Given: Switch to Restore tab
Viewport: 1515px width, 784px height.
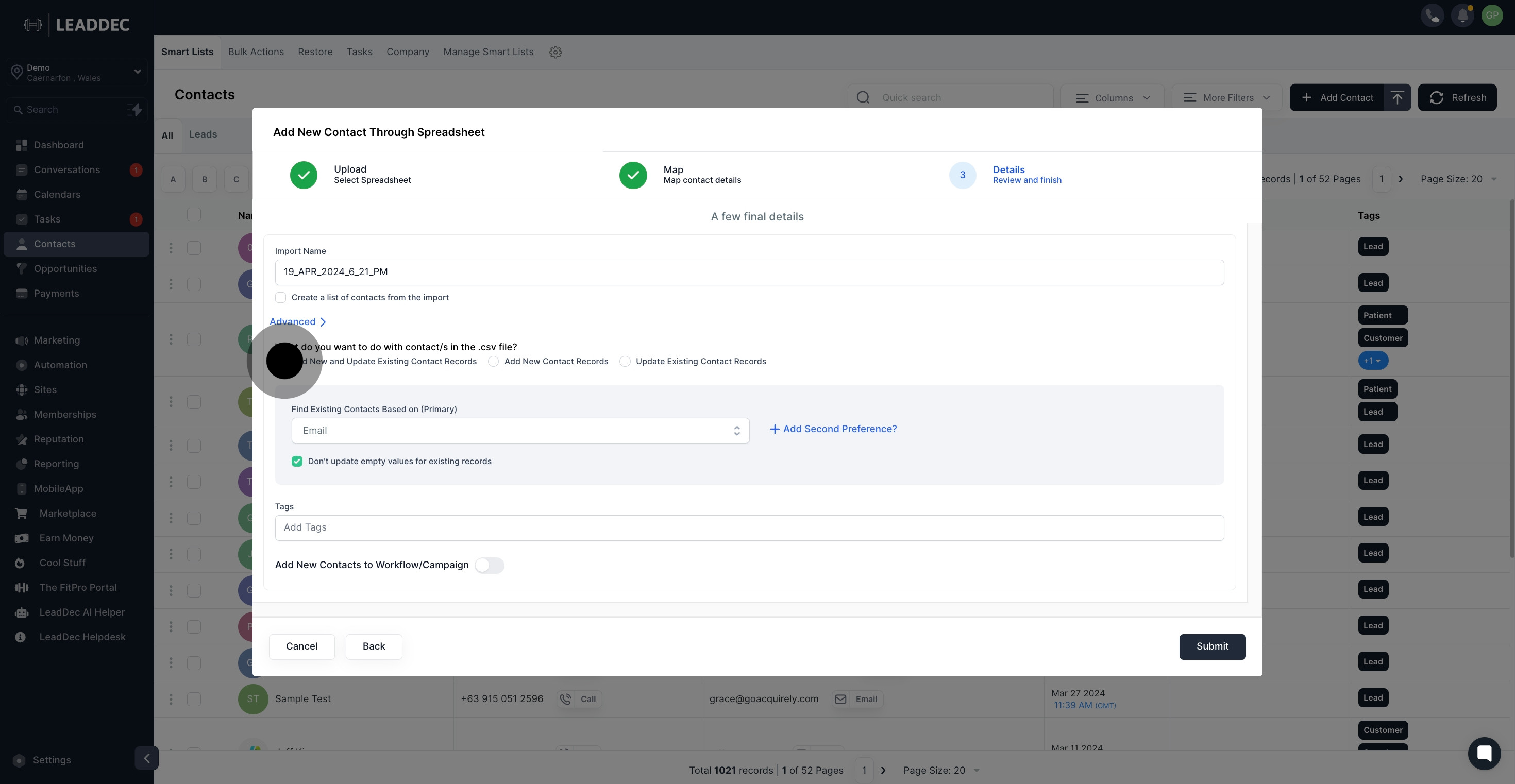Looking at the screenshot, I should 315,52.
